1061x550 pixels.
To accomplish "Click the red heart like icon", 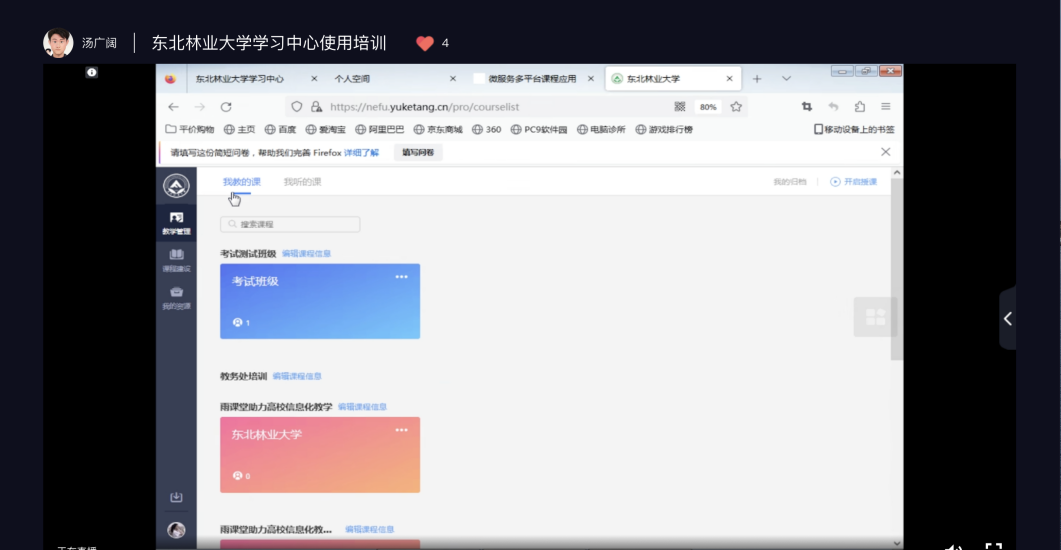I will (424, 43).
